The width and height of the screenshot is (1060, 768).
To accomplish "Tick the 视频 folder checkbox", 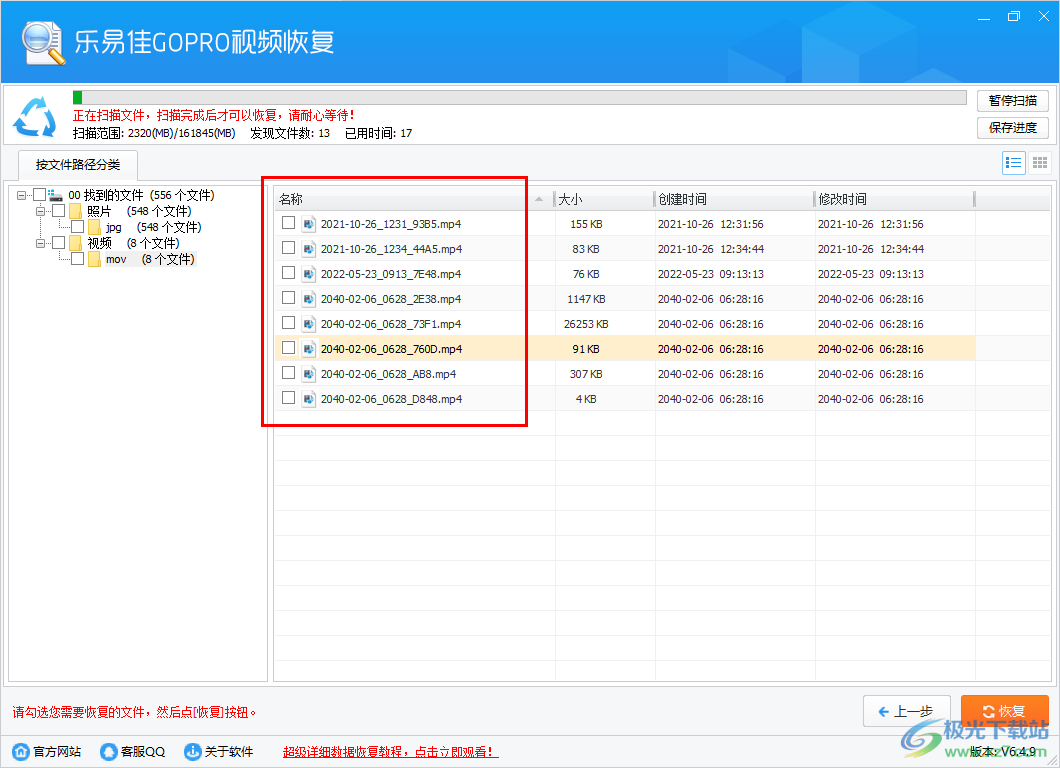I will coord(59,242).
